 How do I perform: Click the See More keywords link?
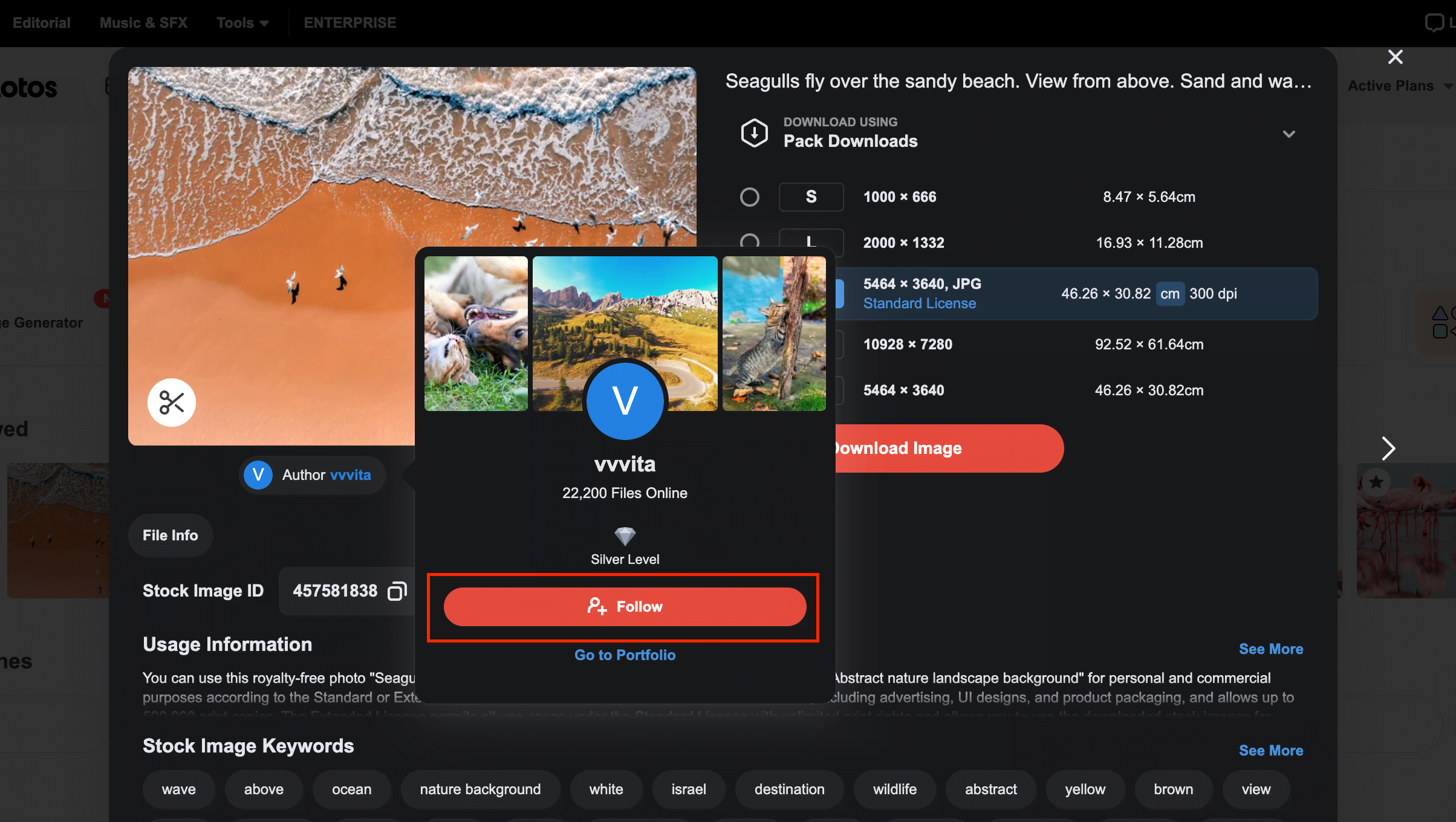1271,749
